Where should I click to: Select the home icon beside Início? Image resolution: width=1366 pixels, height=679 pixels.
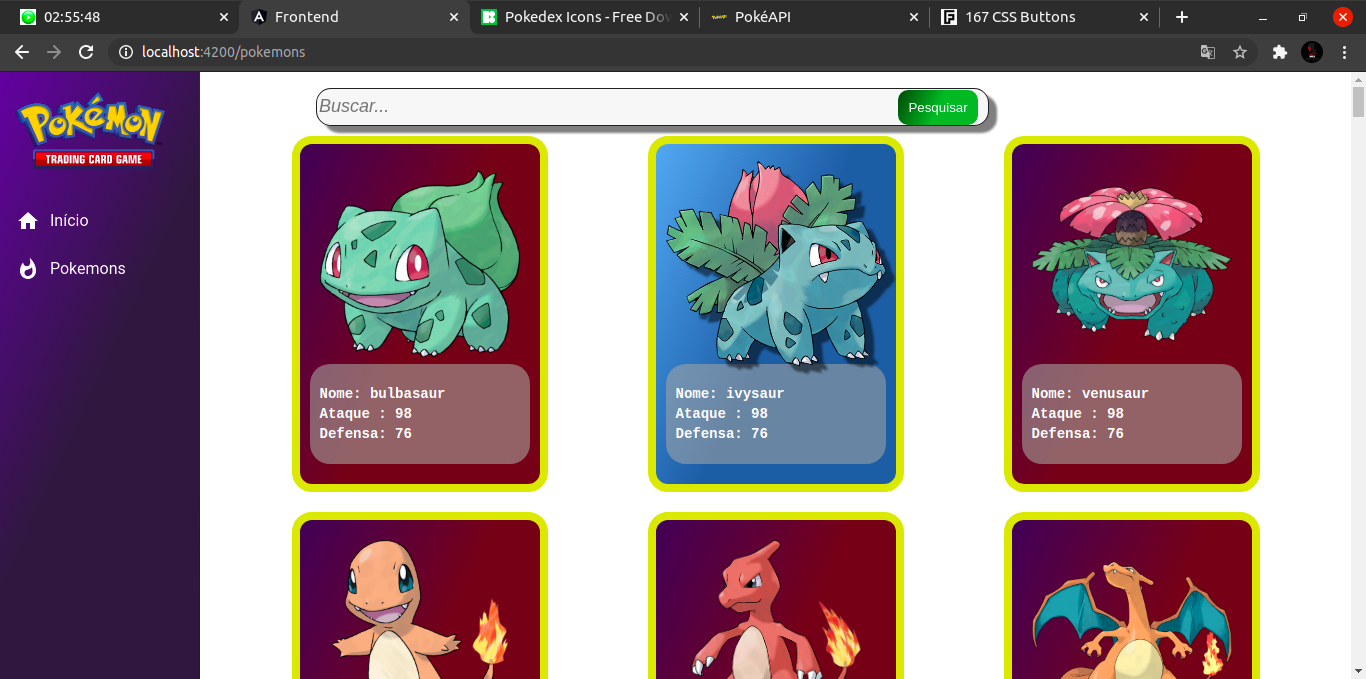pyautogui.click(x=27, y=220)
